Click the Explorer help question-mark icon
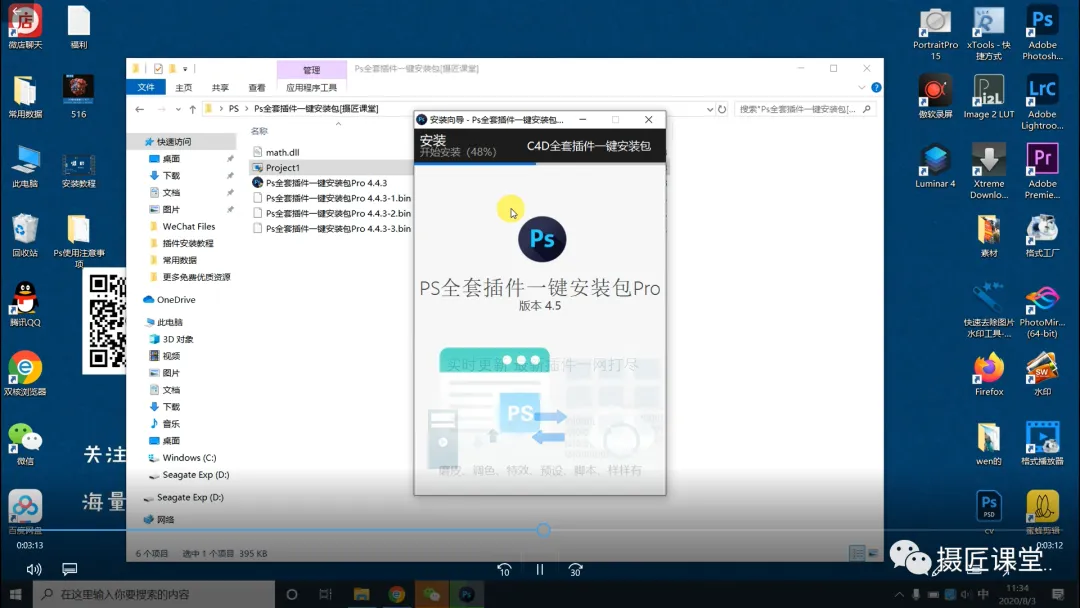Image resolution: width=1080 pixels, height=608 pixels. coord(876,87)
